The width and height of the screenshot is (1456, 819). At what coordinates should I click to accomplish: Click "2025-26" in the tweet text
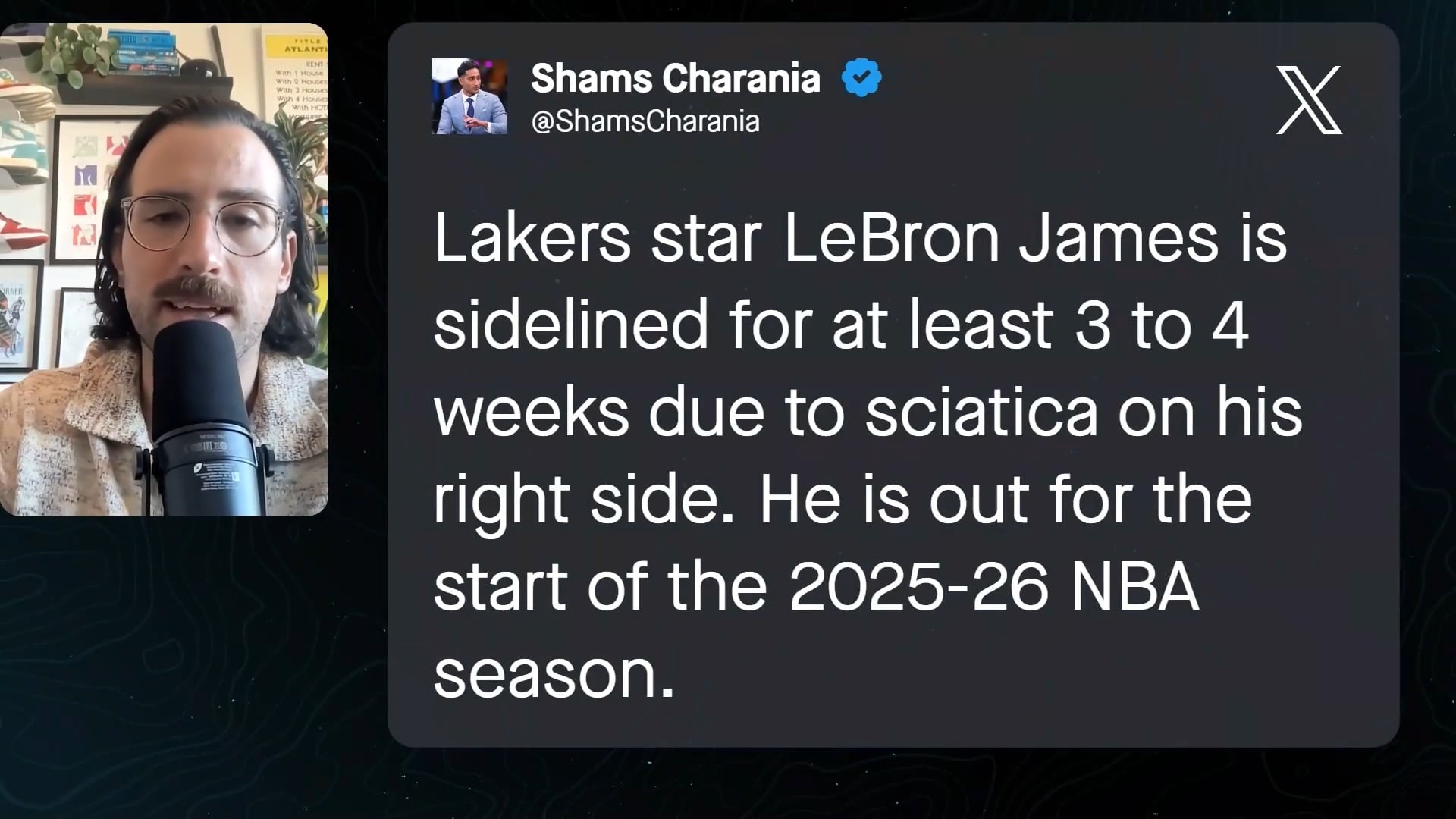point(919,588)
